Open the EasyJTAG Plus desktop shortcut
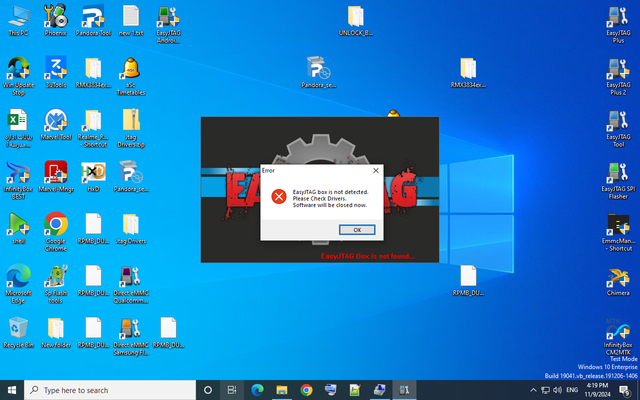The width and height of the screenshot is (640, 400). [x=618, y=24]
